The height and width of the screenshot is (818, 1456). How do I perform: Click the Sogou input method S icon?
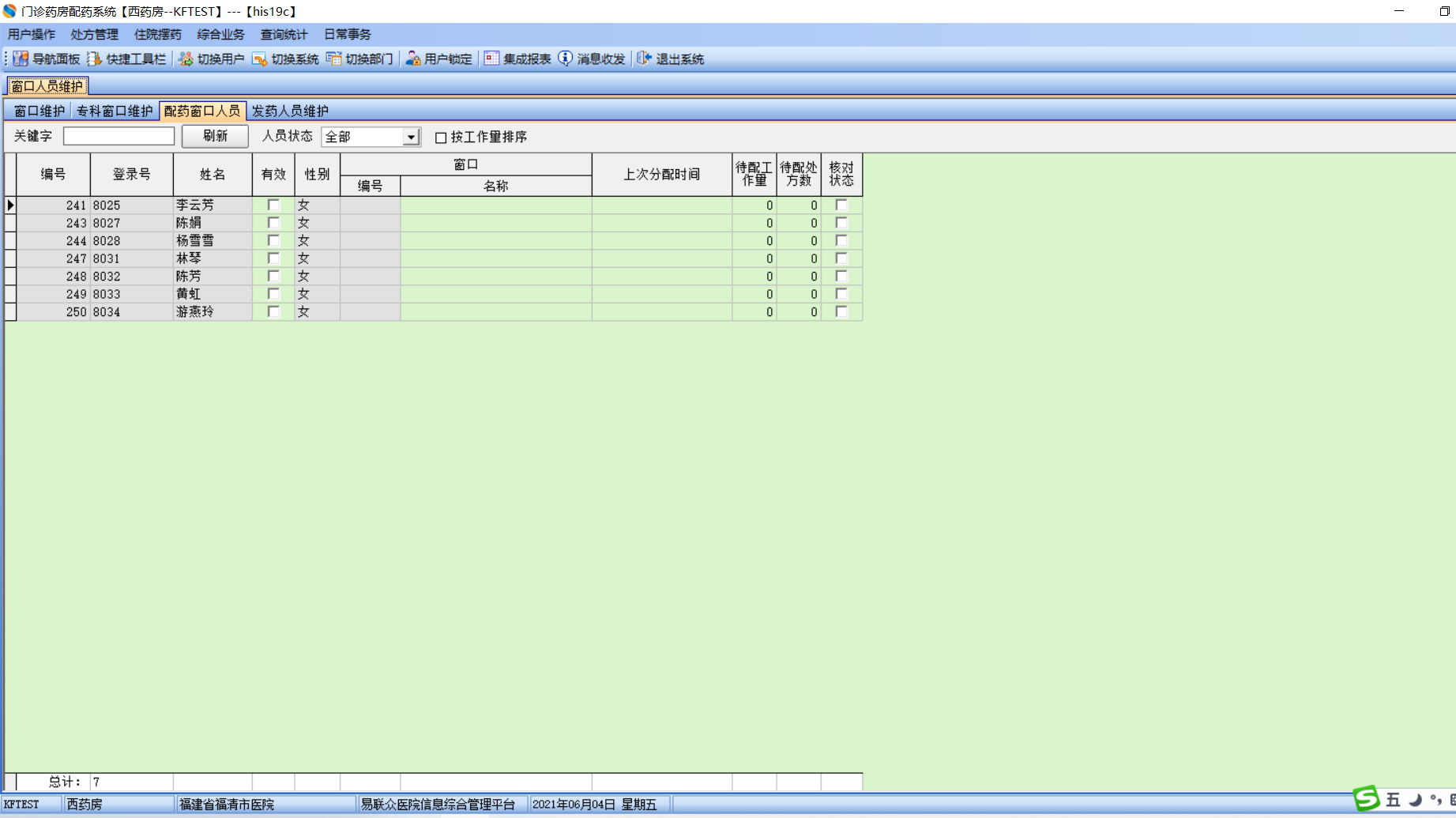pos(1366,799)
